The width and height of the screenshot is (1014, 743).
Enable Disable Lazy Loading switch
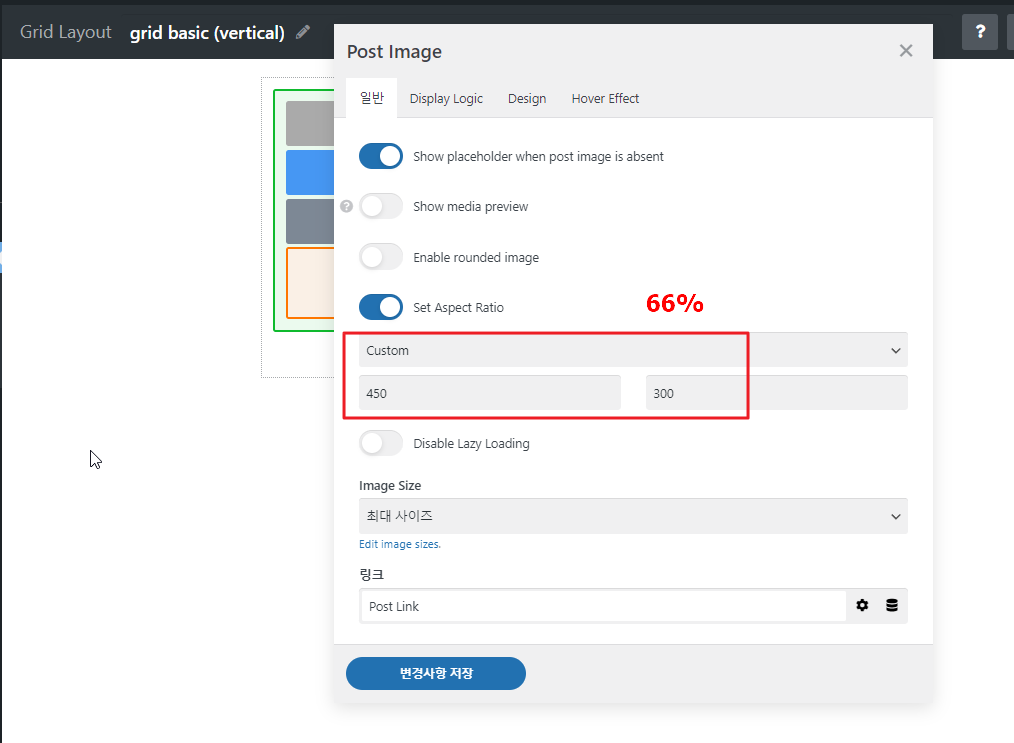381,443
